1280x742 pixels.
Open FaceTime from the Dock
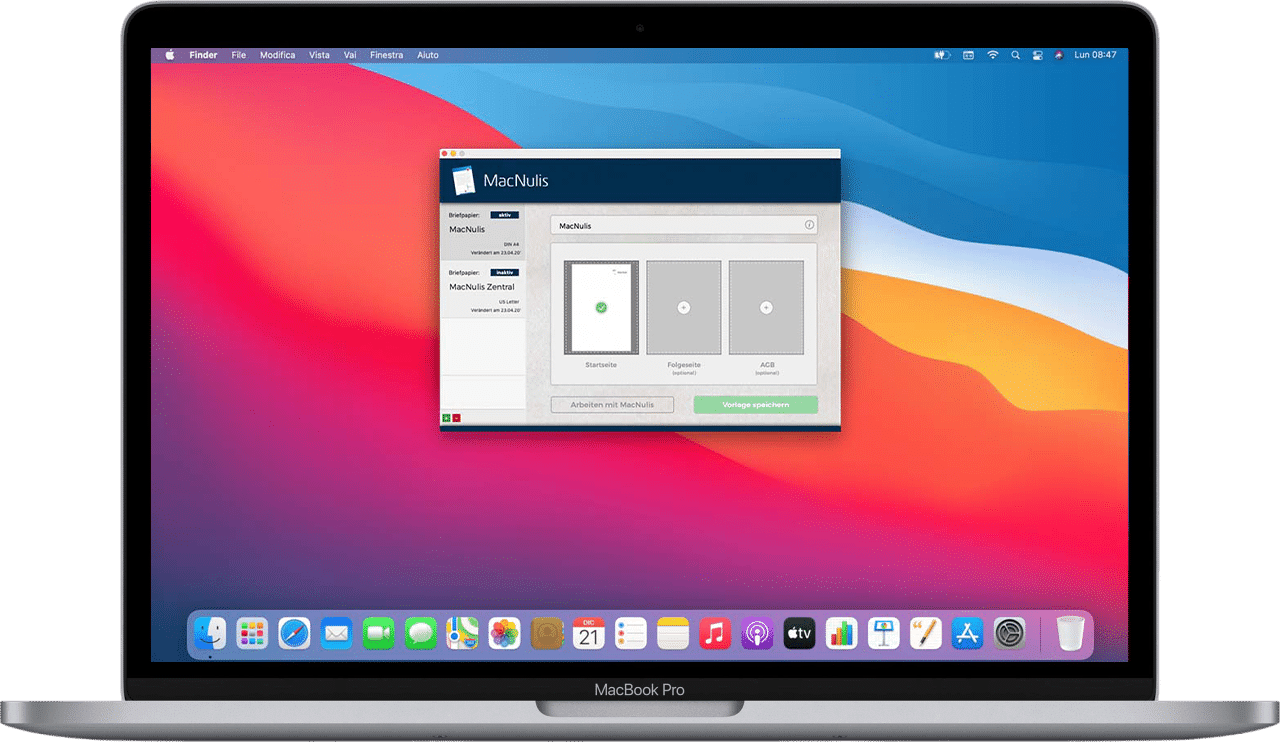coord(378,633)
